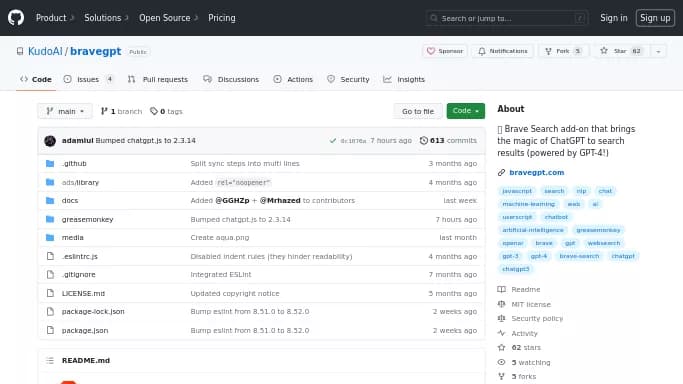Open the Readme sidebar link

point(519,290)
